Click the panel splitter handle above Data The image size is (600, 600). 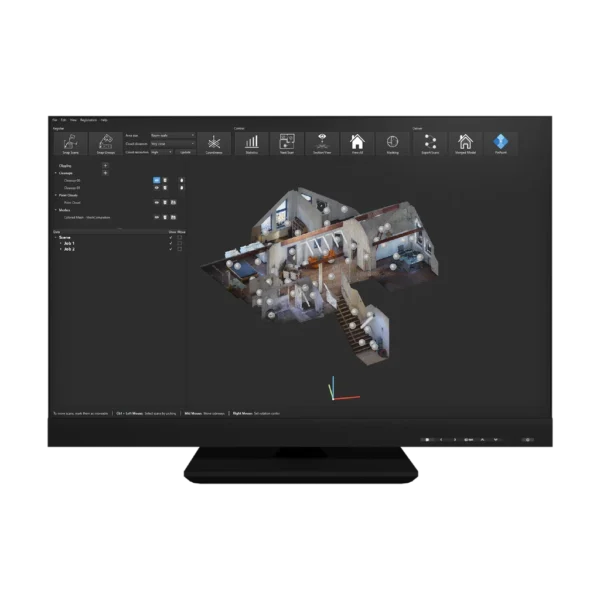pos(119,228)
